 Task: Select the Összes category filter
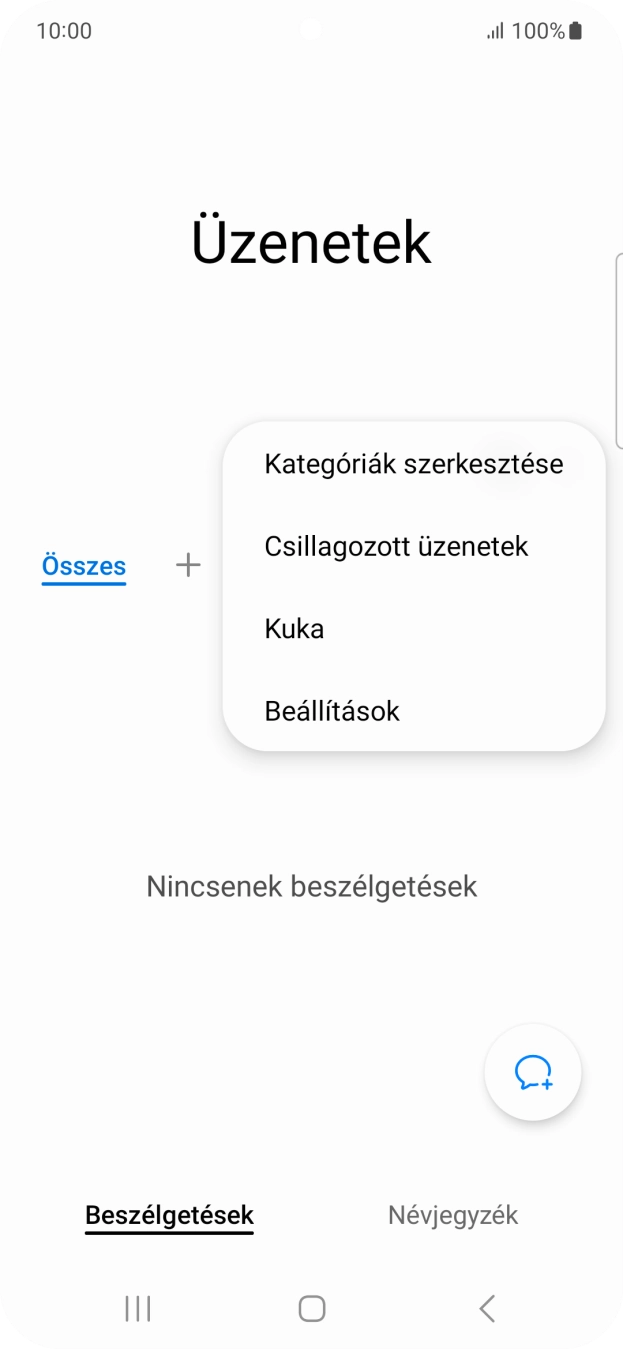click(83, 565)
